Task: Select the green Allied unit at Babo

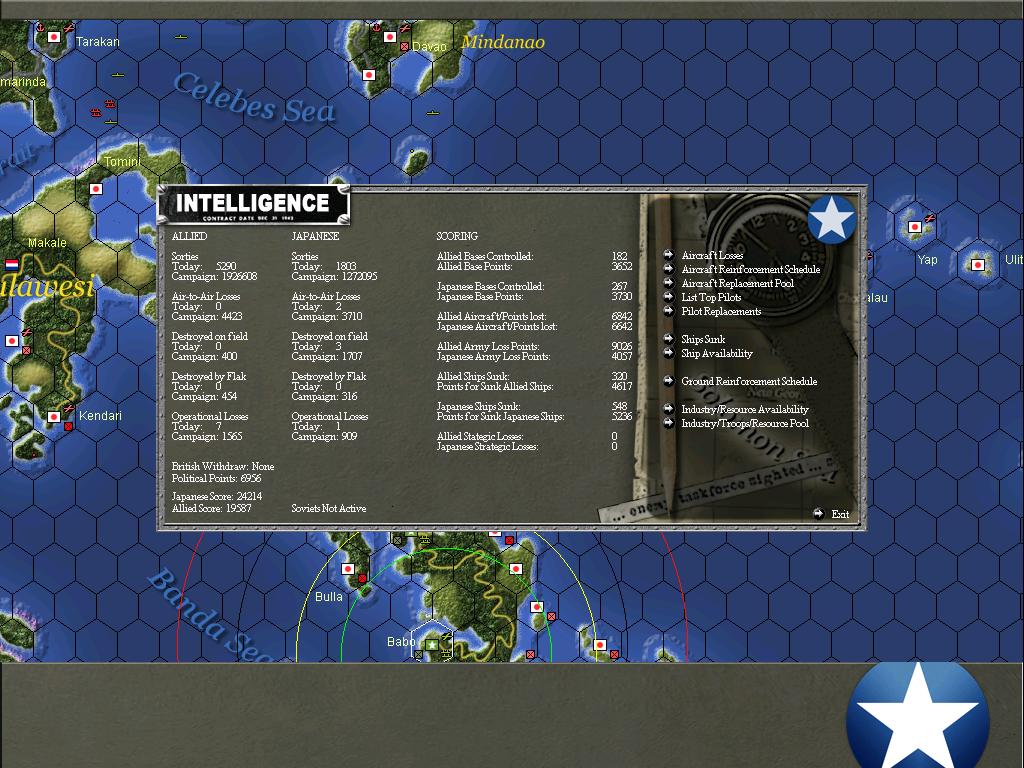Action: point(432,645)
